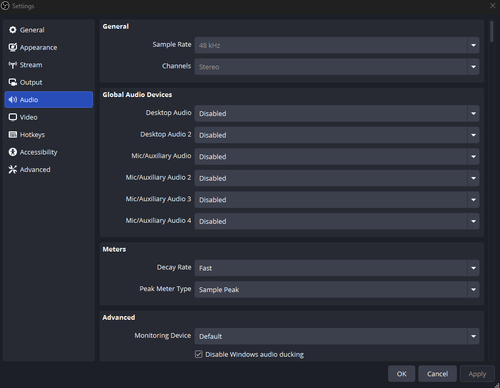Viewport: 500px width, 388px height.
Task: Click the 'Peak Meter Type' label
Action: (165, 289)
